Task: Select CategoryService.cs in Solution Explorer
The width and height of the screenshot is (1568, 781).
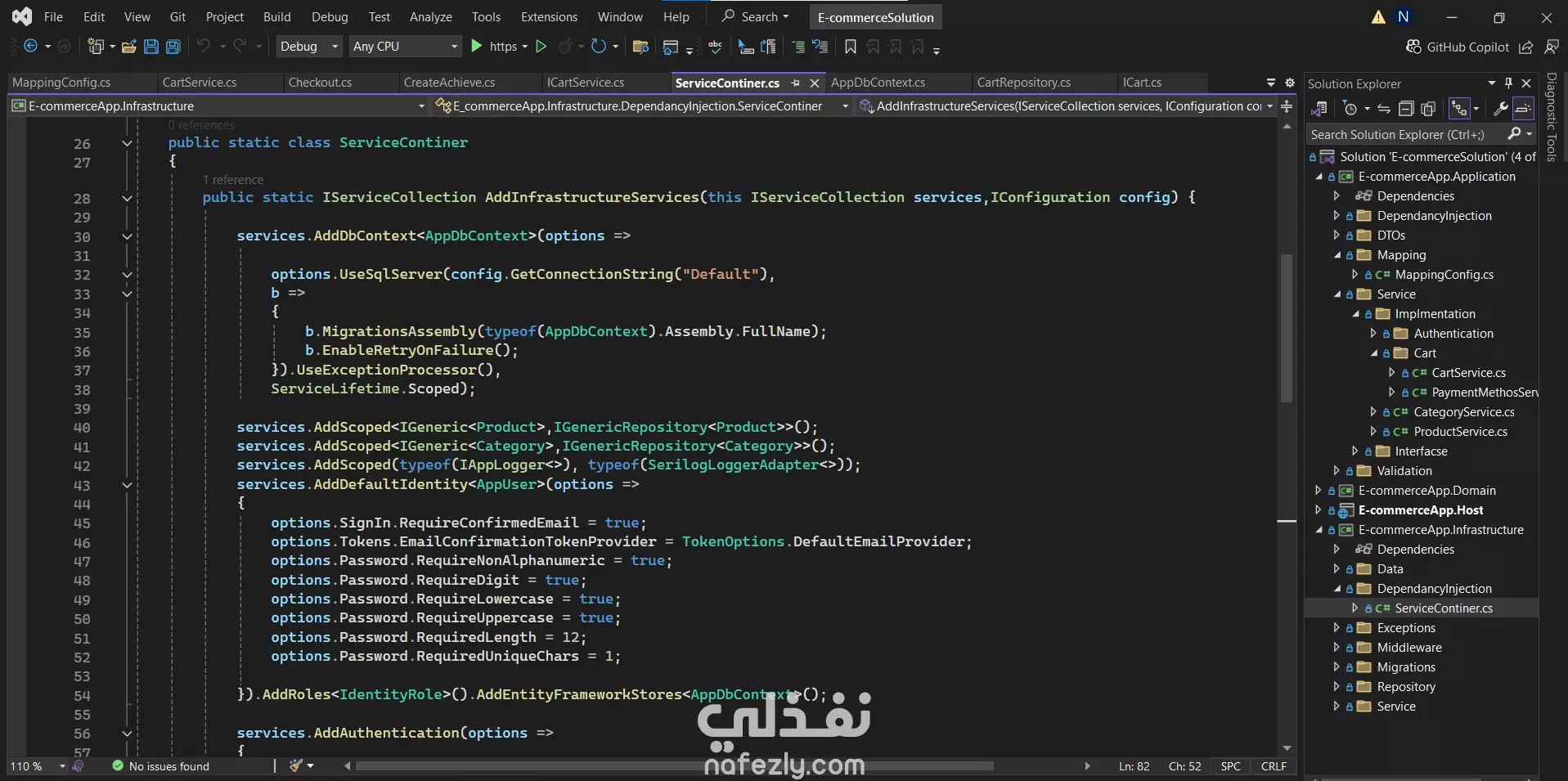Action: tap(1464, 412)
